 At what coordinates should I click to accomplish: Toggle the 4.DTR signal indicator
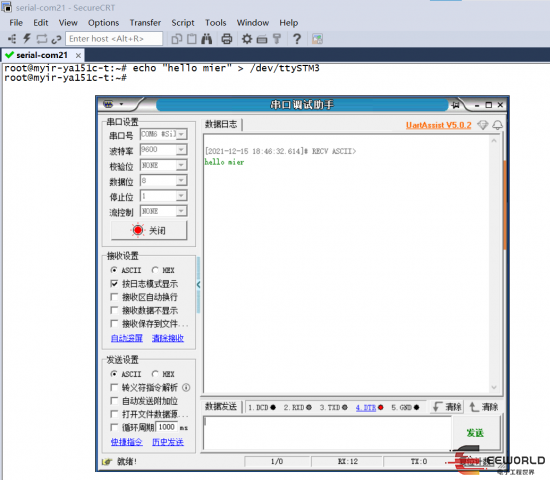coord(369,407)
